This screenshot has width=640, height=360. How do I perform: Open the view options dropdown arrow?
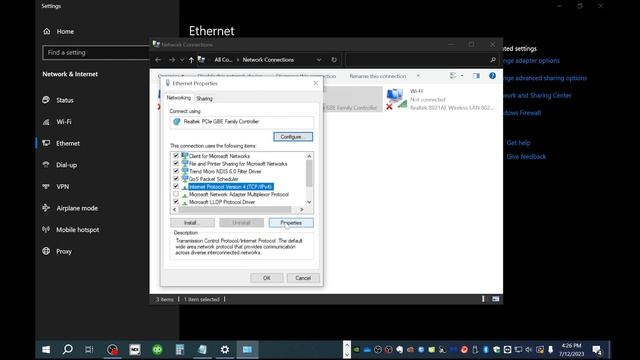462,76
